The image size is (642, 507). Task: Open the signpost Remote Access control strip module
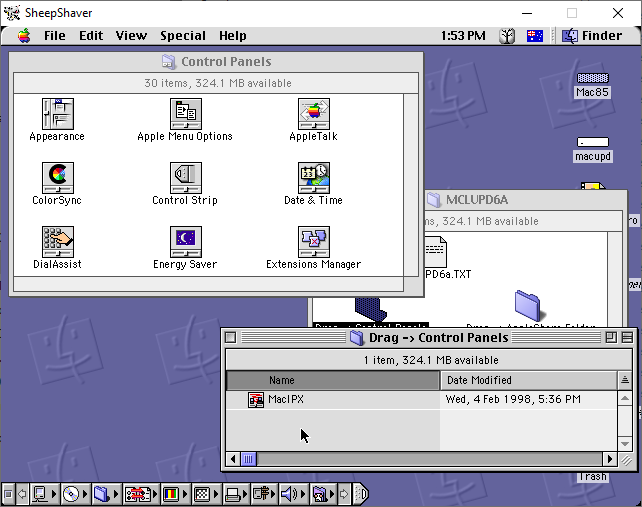[x=264, y=494]
